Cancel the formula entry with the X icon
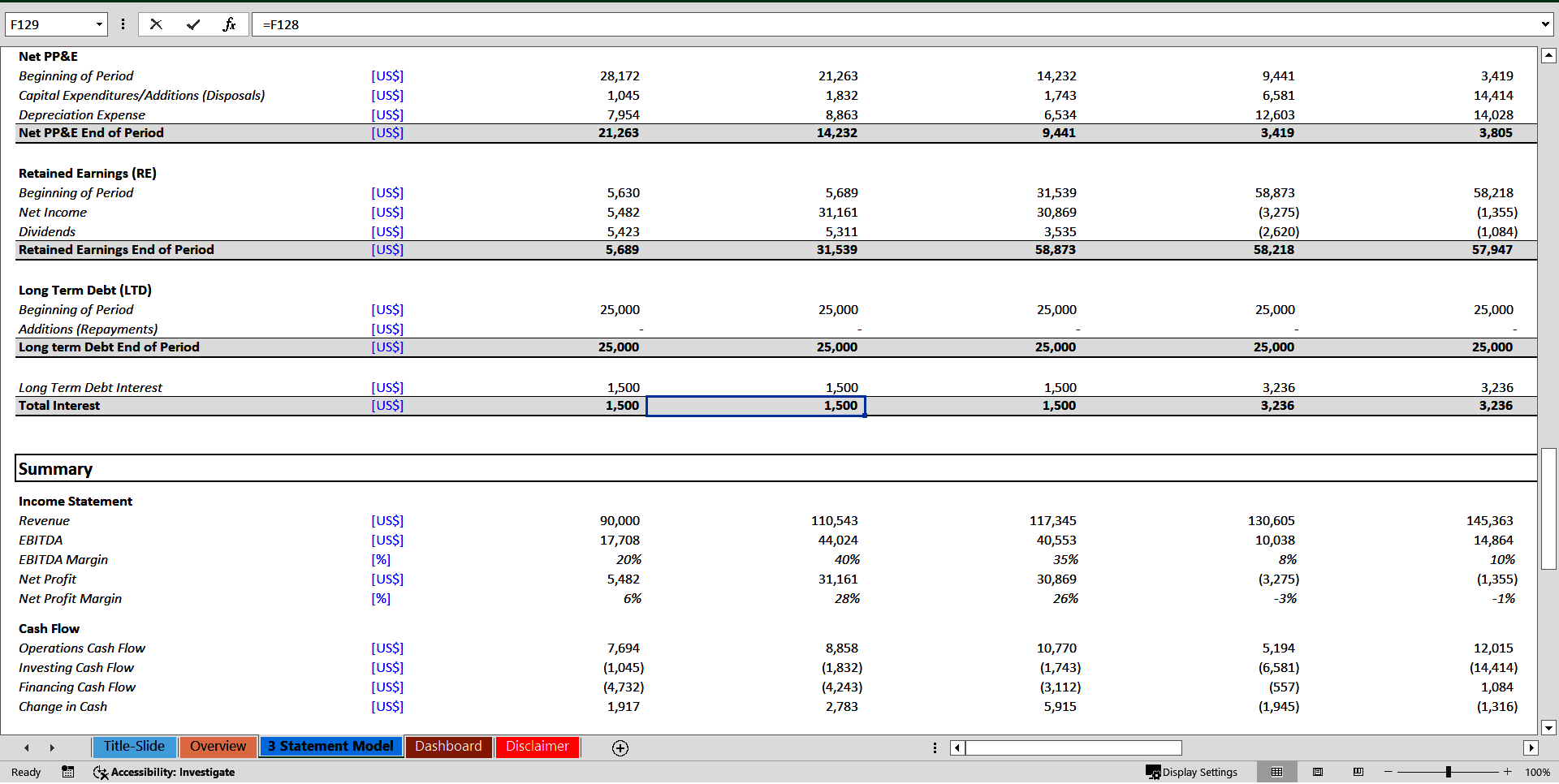Screen dimensions: 1559x784 156,24
